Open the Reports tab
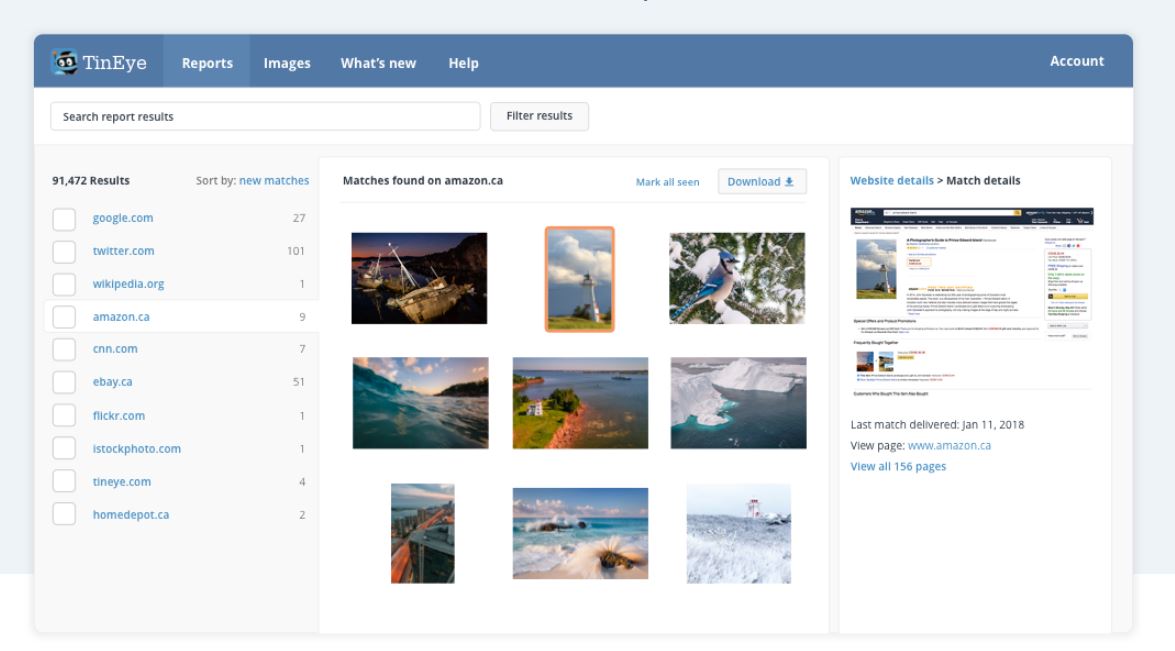Image resolution: width=1175 pixels, height=651 pixels. pos(207,63)
